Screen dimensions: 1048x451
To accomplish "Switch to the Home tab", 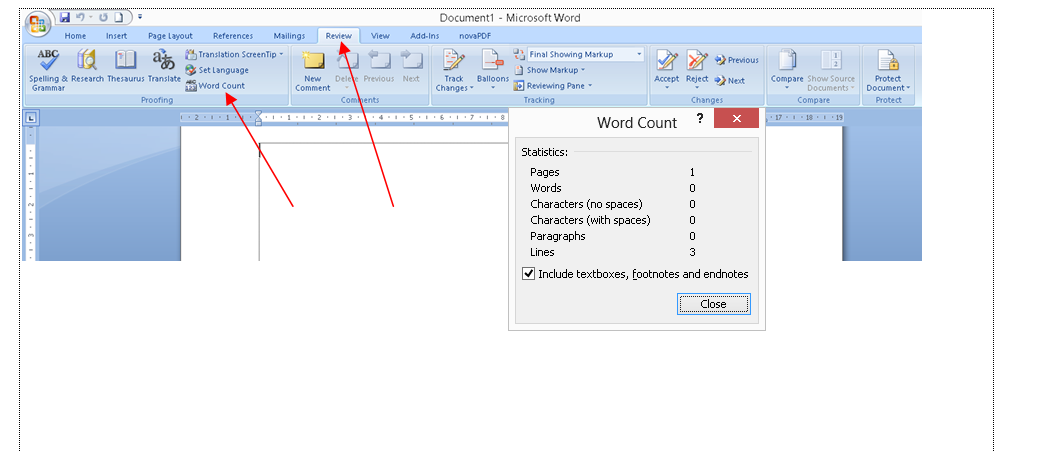I will [75, 36].
